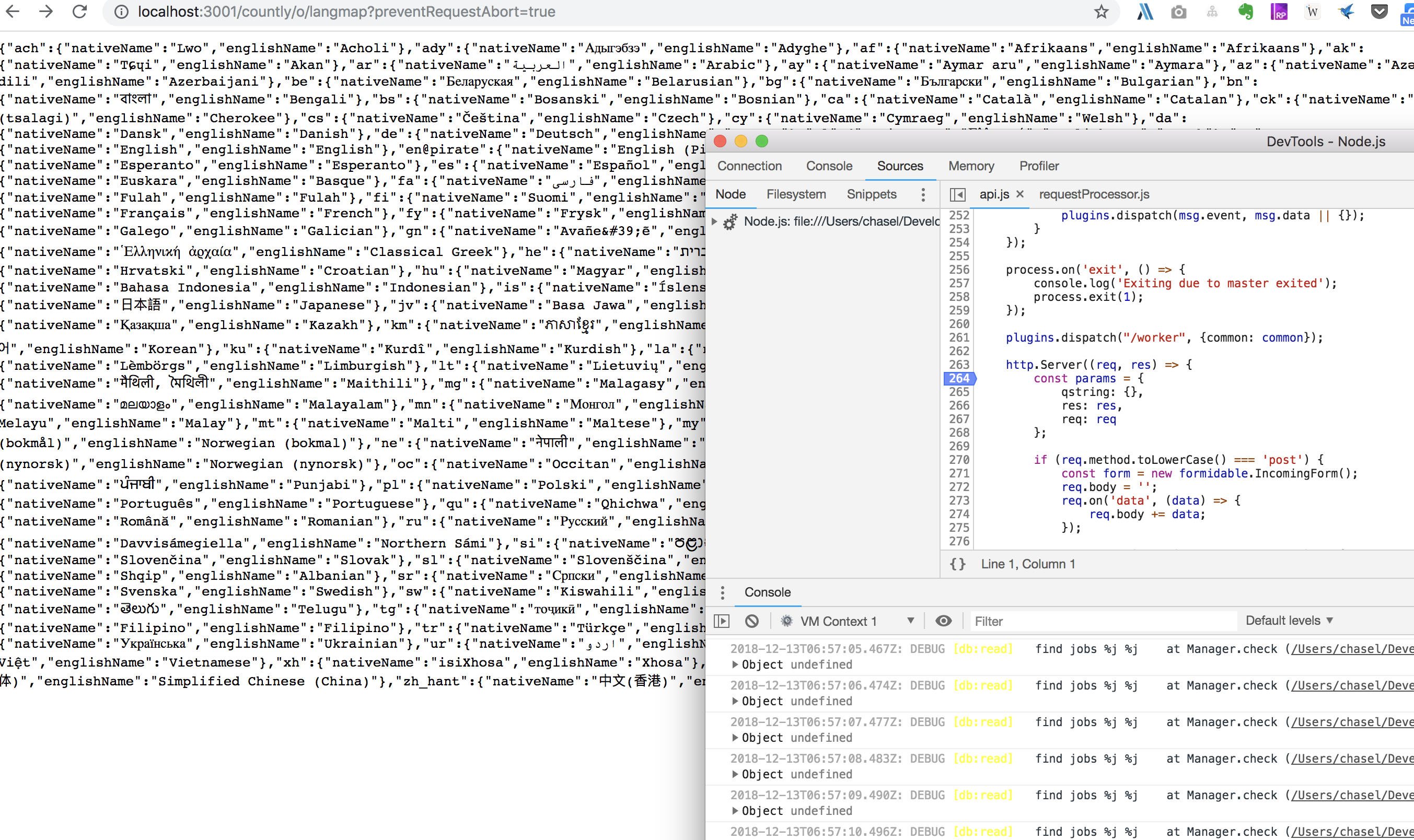Open the Default levels dropdown

tap(1290, 621)
